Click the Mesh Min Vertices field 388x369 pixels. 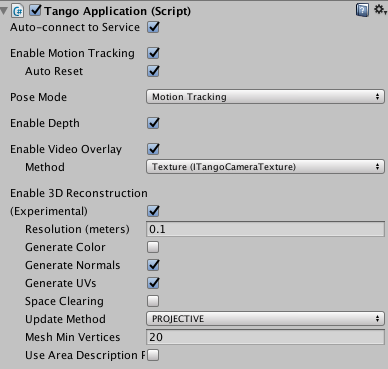265,337
